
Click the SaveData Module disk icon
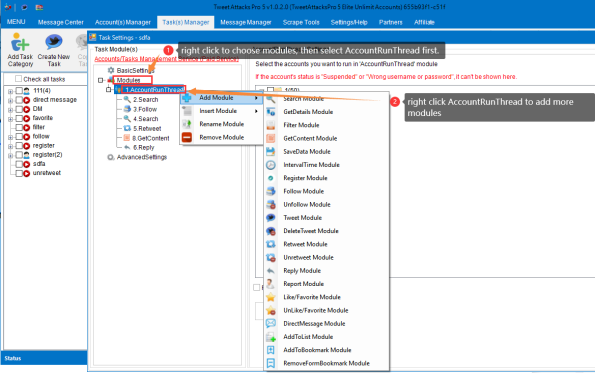tap(271, 151)
